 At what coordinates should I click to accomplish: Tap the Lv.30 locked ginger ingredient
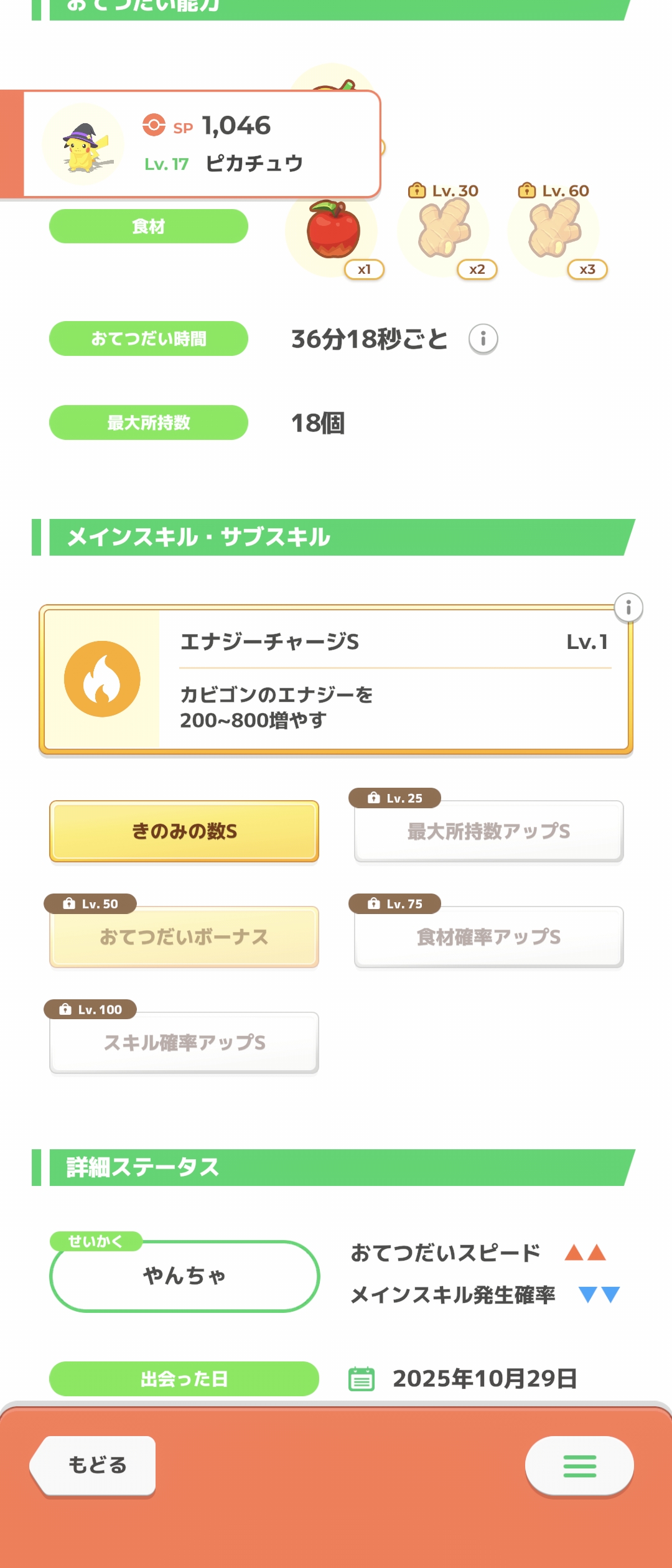pos(444,230)
